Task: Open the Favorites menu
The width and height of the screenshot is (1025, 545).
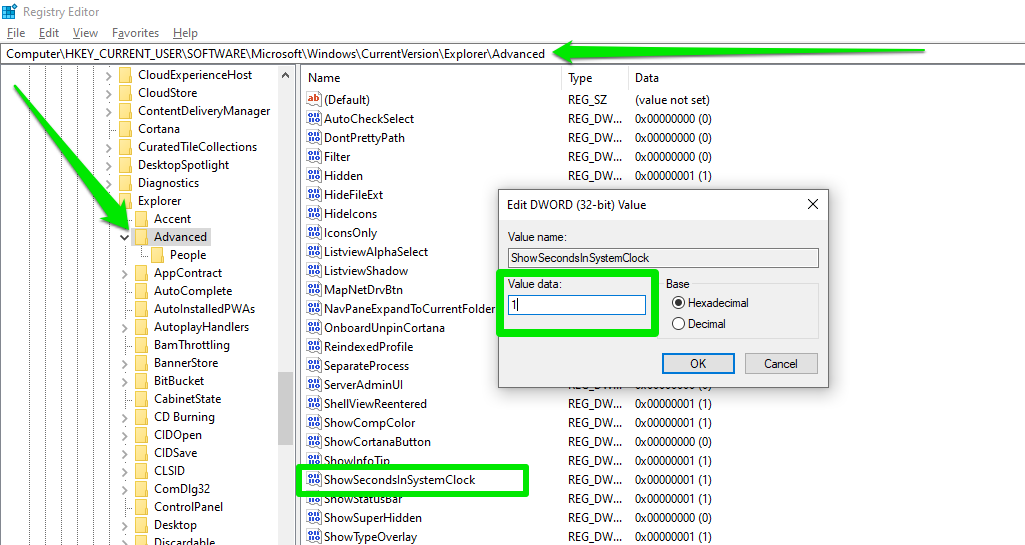Action: coord(135,33)
